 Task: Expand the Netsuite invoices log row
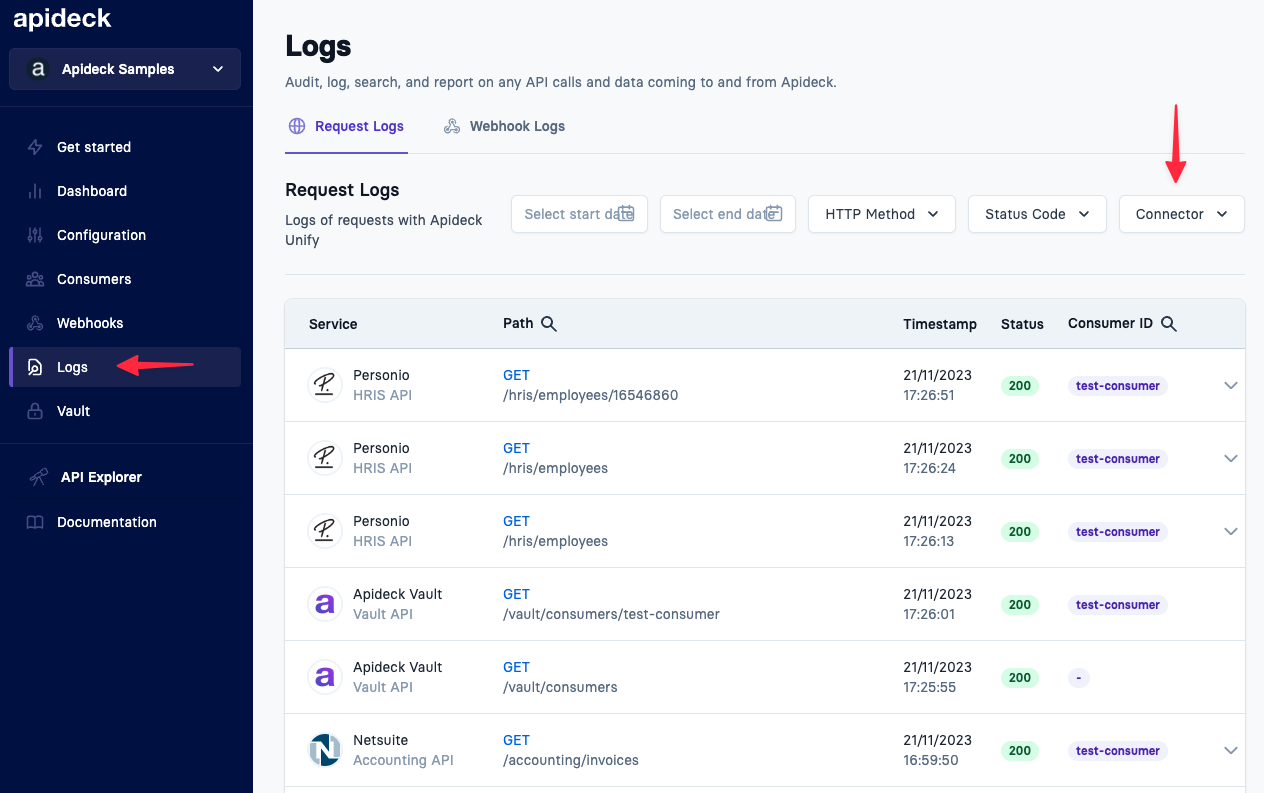[1231, 750]
